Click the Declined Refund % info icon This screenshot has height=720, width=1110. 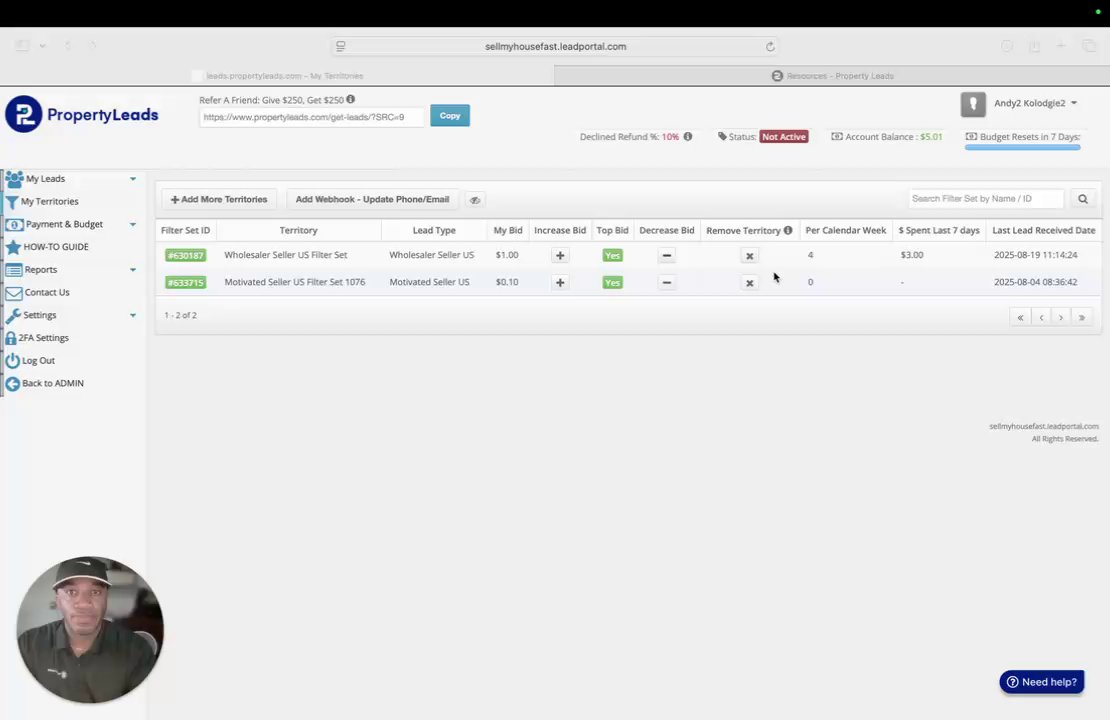tap(687, 137)
